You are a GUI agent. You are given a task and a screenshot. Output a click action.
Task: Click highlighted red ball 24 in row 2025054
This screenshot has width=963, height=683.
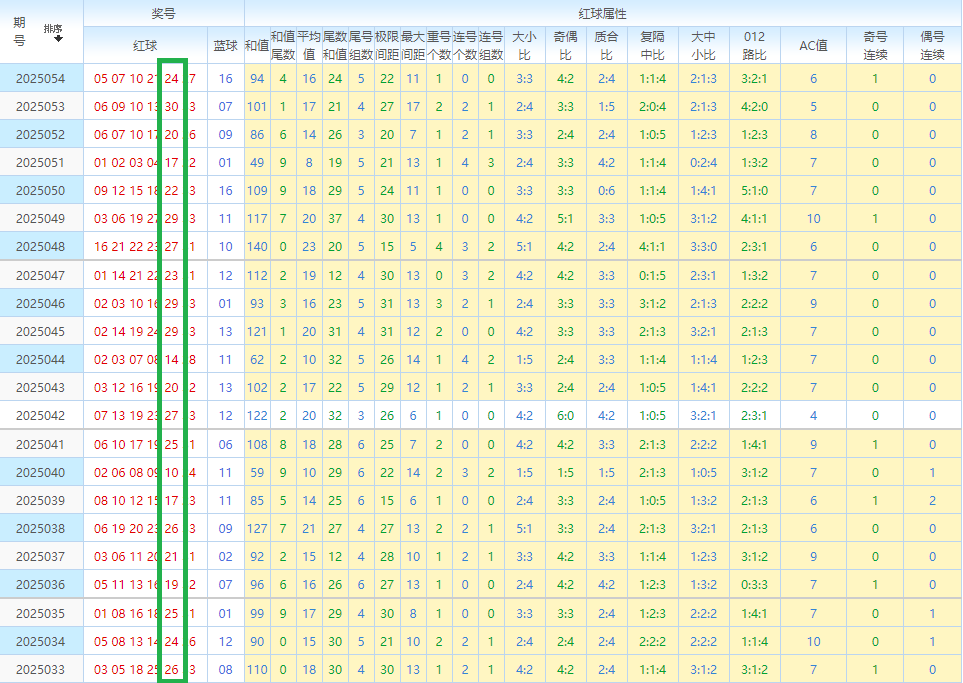pyautogui.click(x=172, y=78)
